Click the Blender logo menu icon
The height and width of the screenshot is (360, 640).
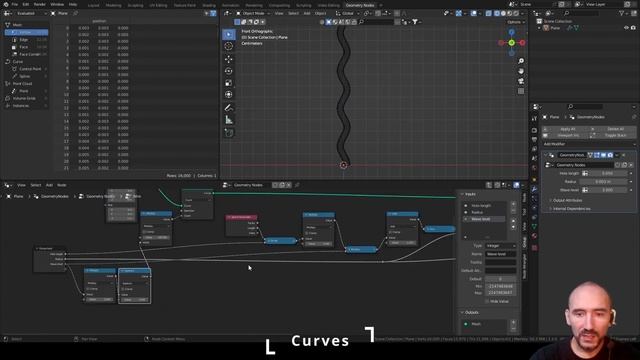[x=5, y=4]
